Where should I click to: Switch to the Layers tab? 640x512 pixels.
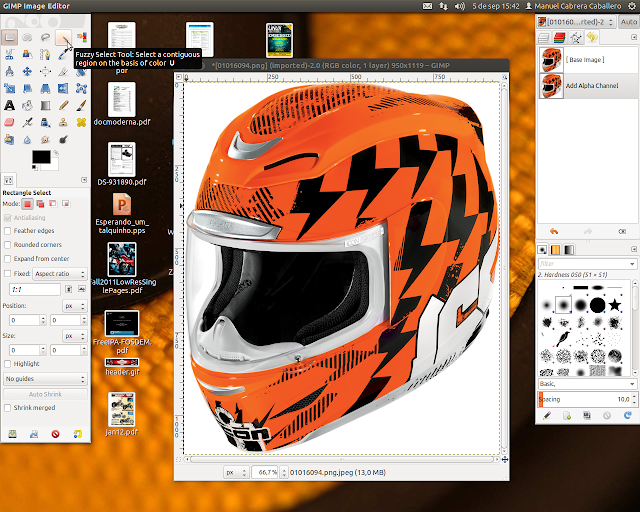point(543,38)
